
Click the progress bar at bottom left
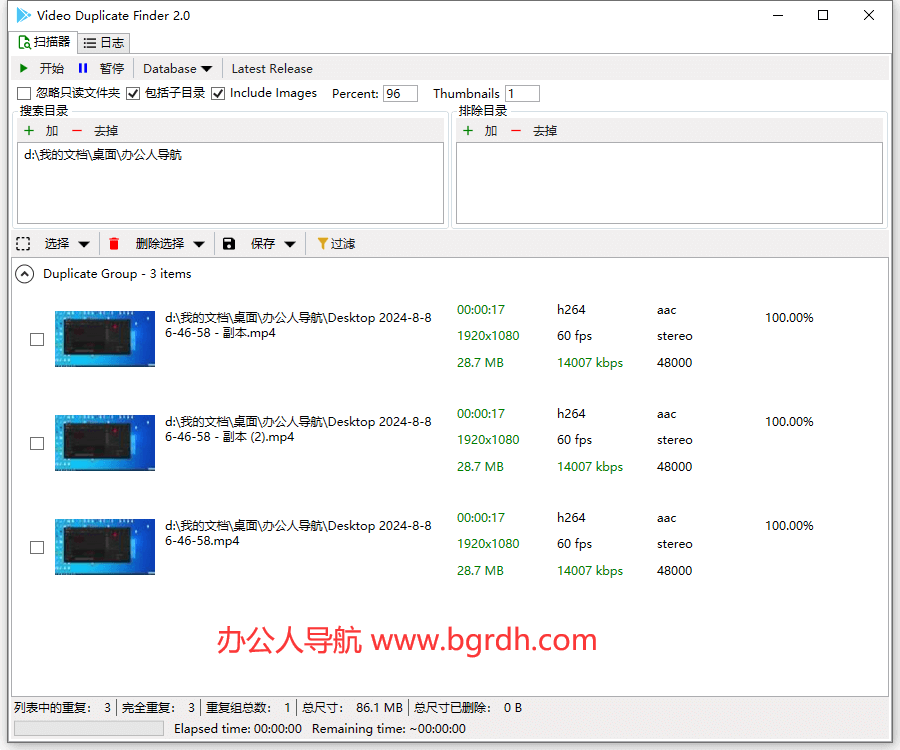click(x=88, y=729)
